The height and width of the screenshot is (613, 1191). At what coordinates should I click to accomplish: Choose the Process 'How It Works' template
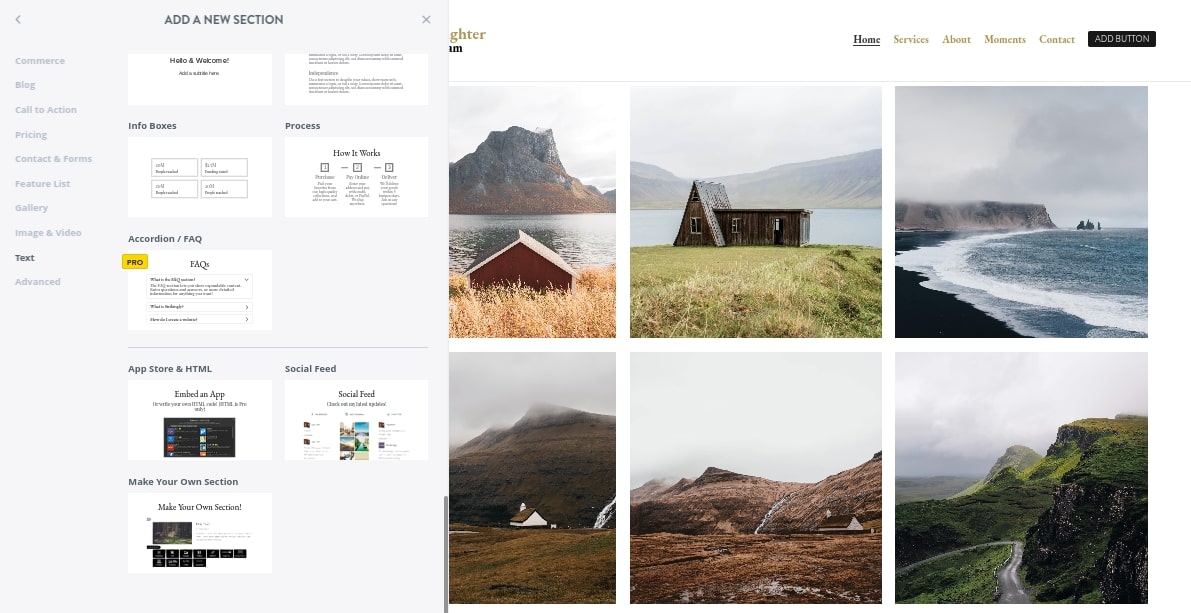coord(356,177)
